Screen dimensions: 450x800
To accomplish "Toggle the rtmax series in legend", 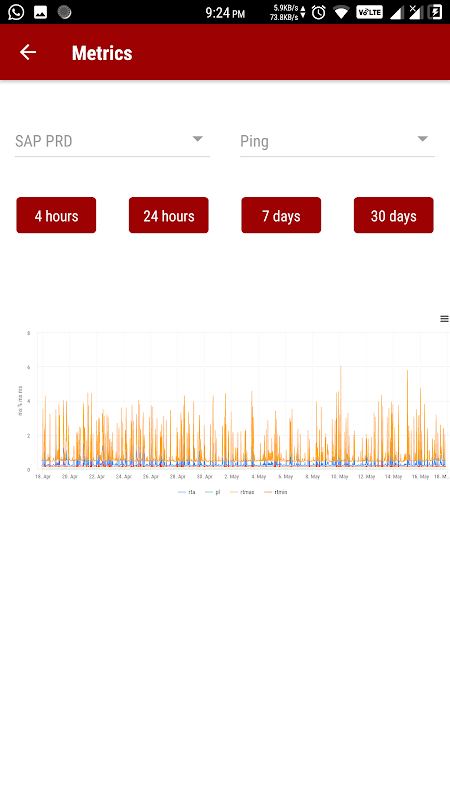I will (242, 492).
